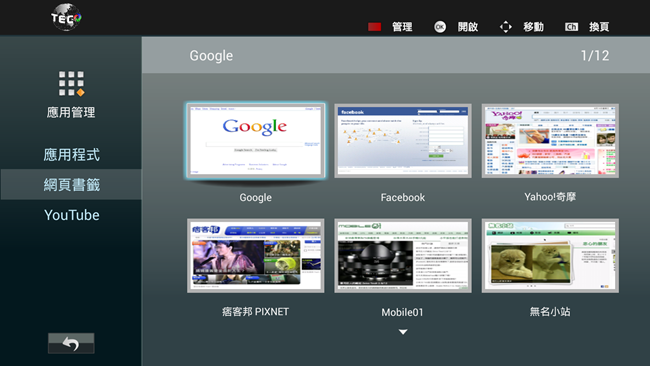Screen dimensions: 650x366
Task: Click the 應用管理 grid icon
Action: pos(71,84)
